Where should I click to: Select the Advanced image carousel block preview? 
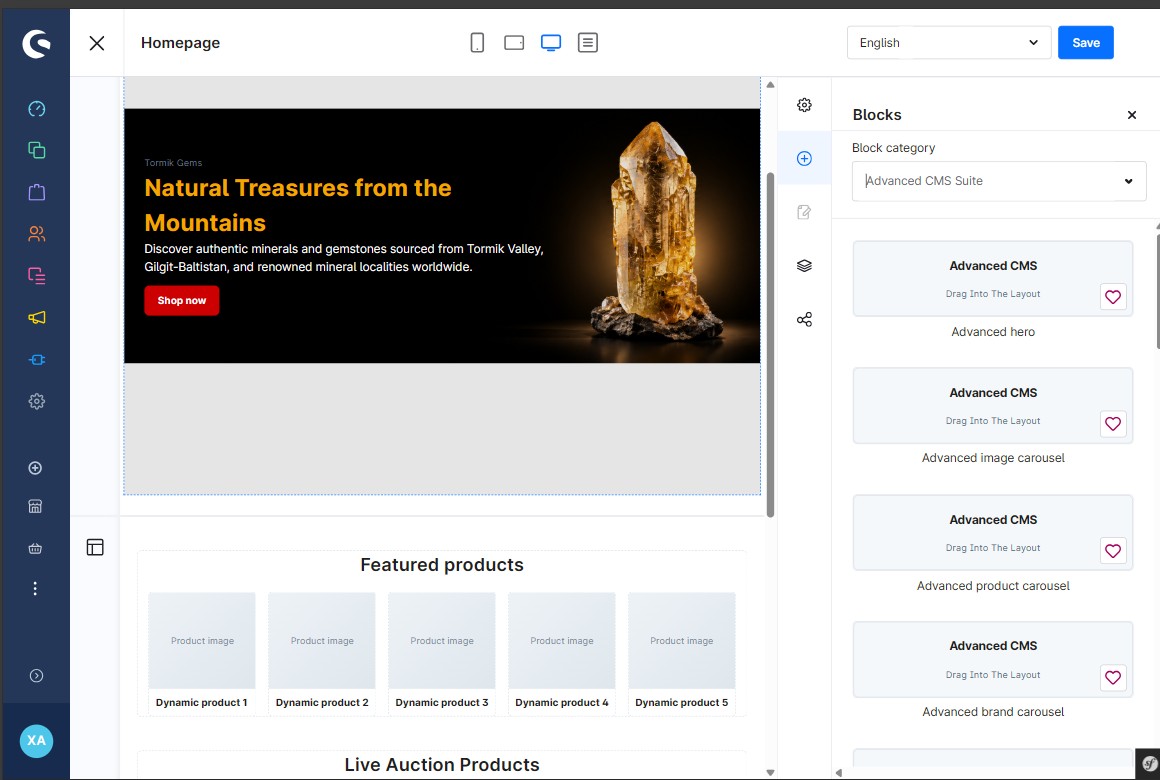pyautogui.click(x=993, y=406)
